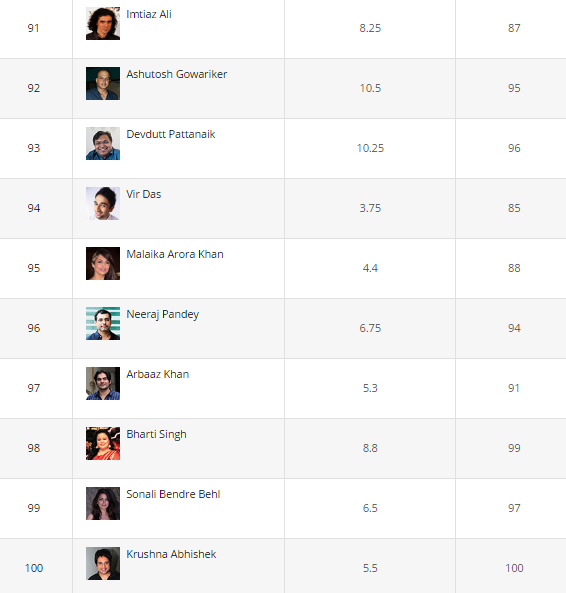566x593 pixels.
Task: Select the Arbaaz Khan name link
Action: tap(158, 374)
